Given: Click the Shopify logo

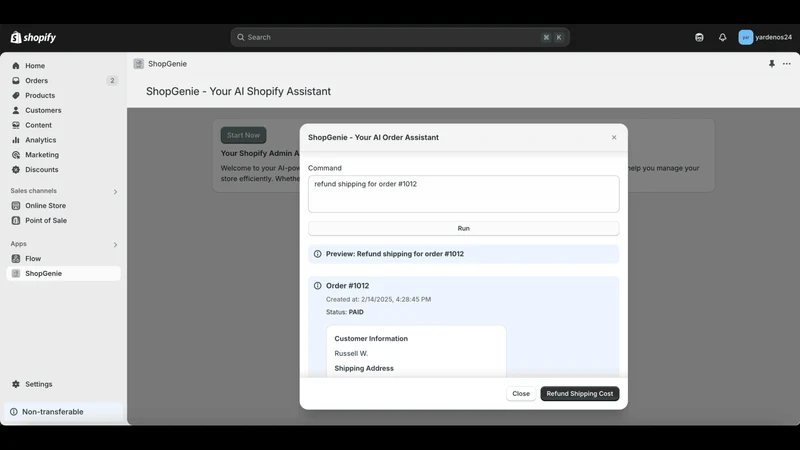Looking at the screenshot, I should [33, 37].
